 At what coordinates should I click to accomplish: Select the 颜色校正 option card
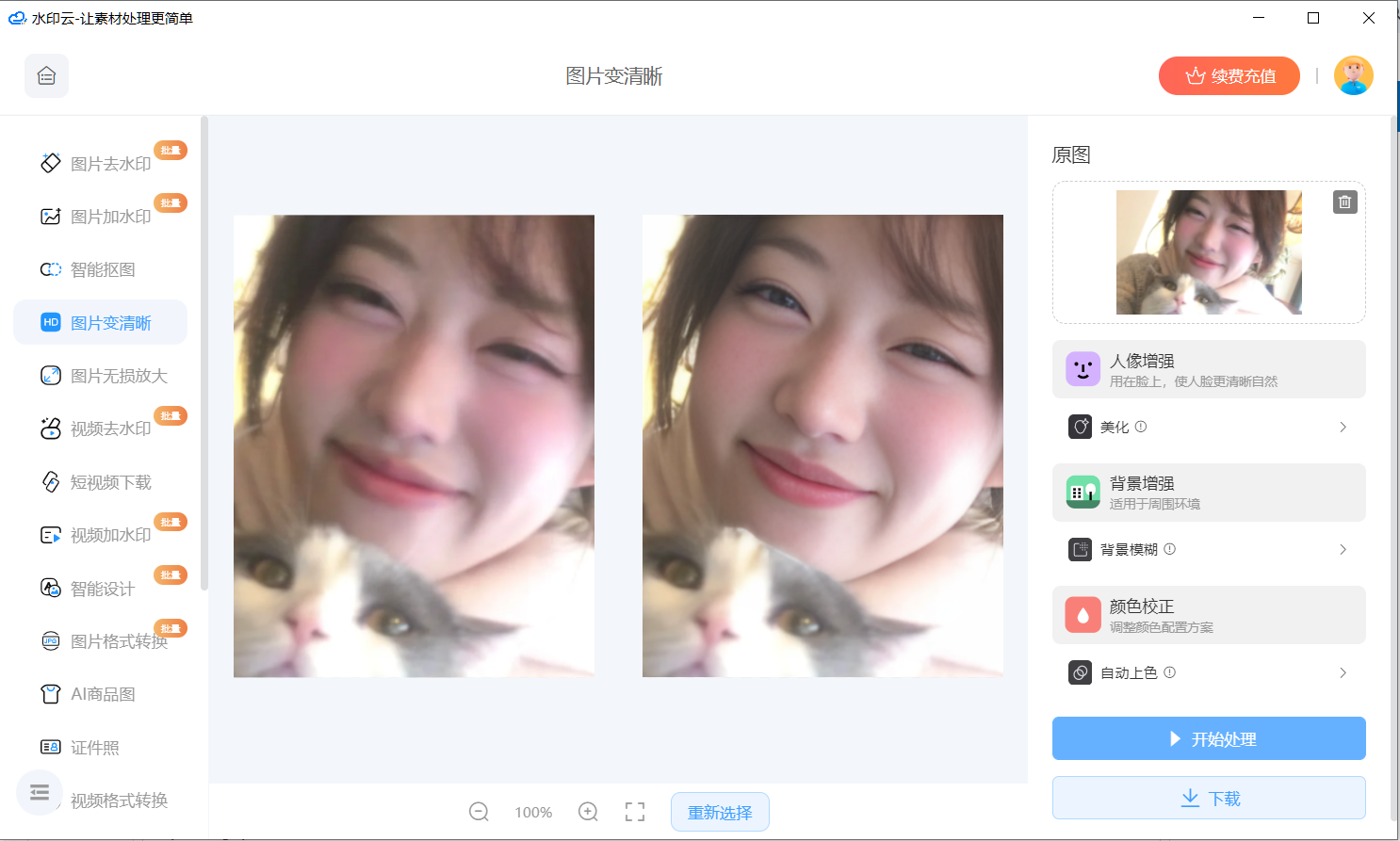tap(1209, 615)
